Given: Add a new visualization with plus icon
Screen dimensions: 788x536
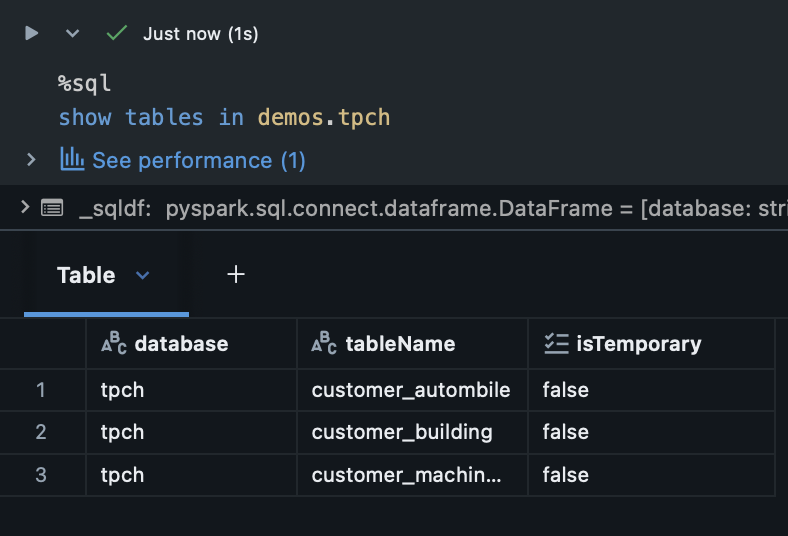Looking at the screenshot, I should point(236,274).
